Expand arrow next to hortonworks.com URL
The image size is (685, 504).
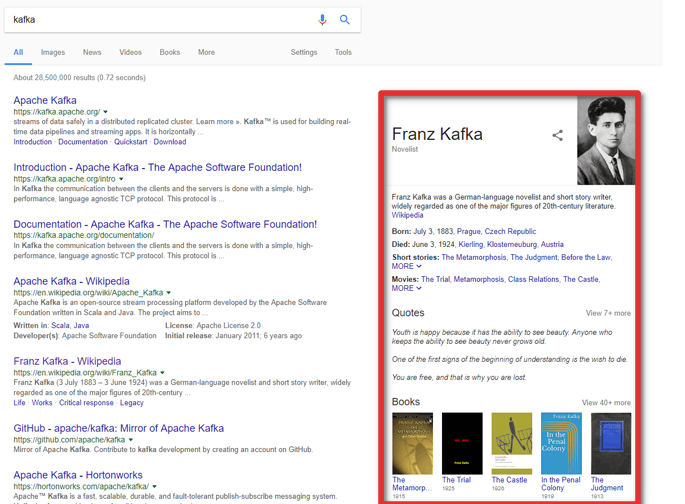coord(154,487)
